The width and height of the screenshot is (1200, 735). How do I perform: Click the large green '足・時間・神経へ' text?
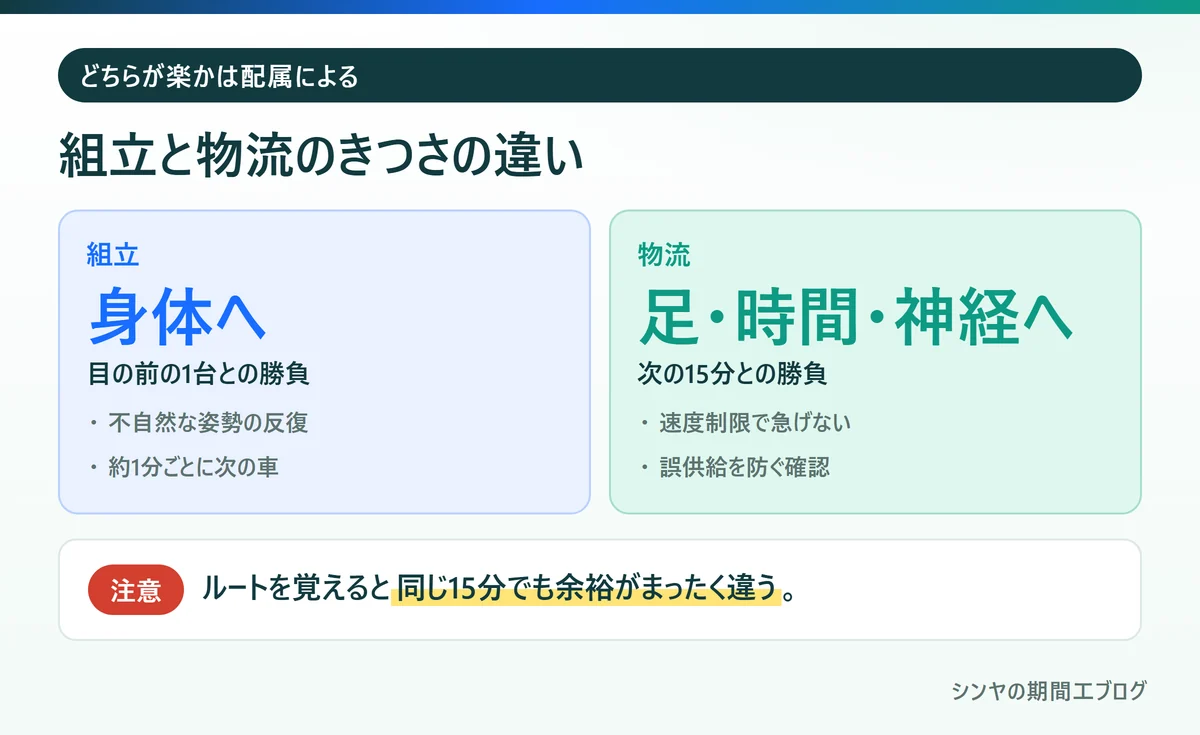click(x=855, y=316)
